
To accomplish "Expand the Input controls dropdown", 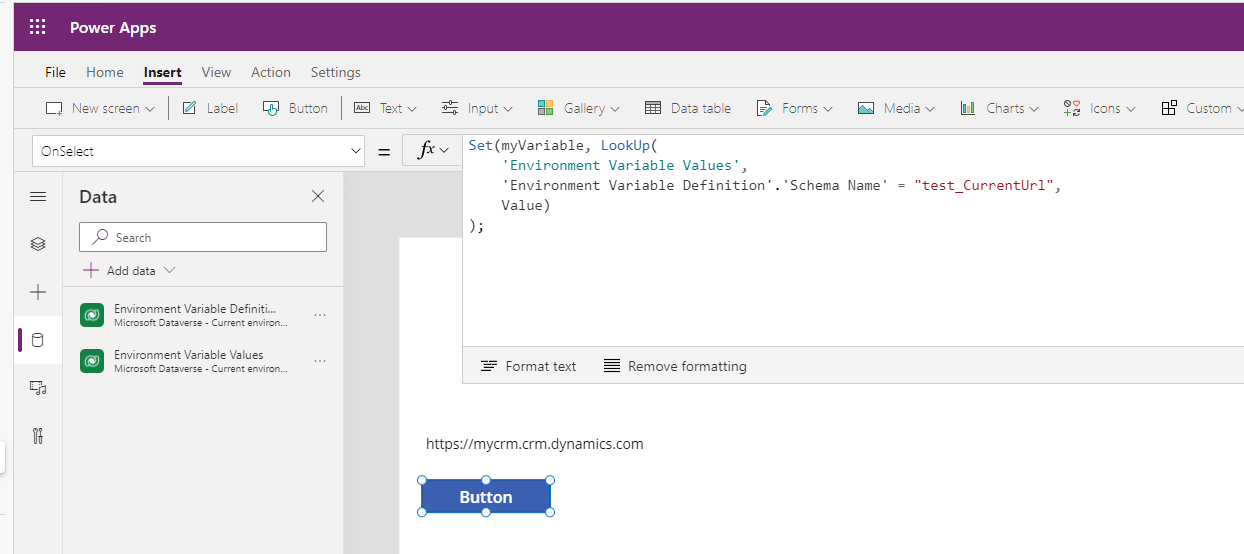I will 477,108.
